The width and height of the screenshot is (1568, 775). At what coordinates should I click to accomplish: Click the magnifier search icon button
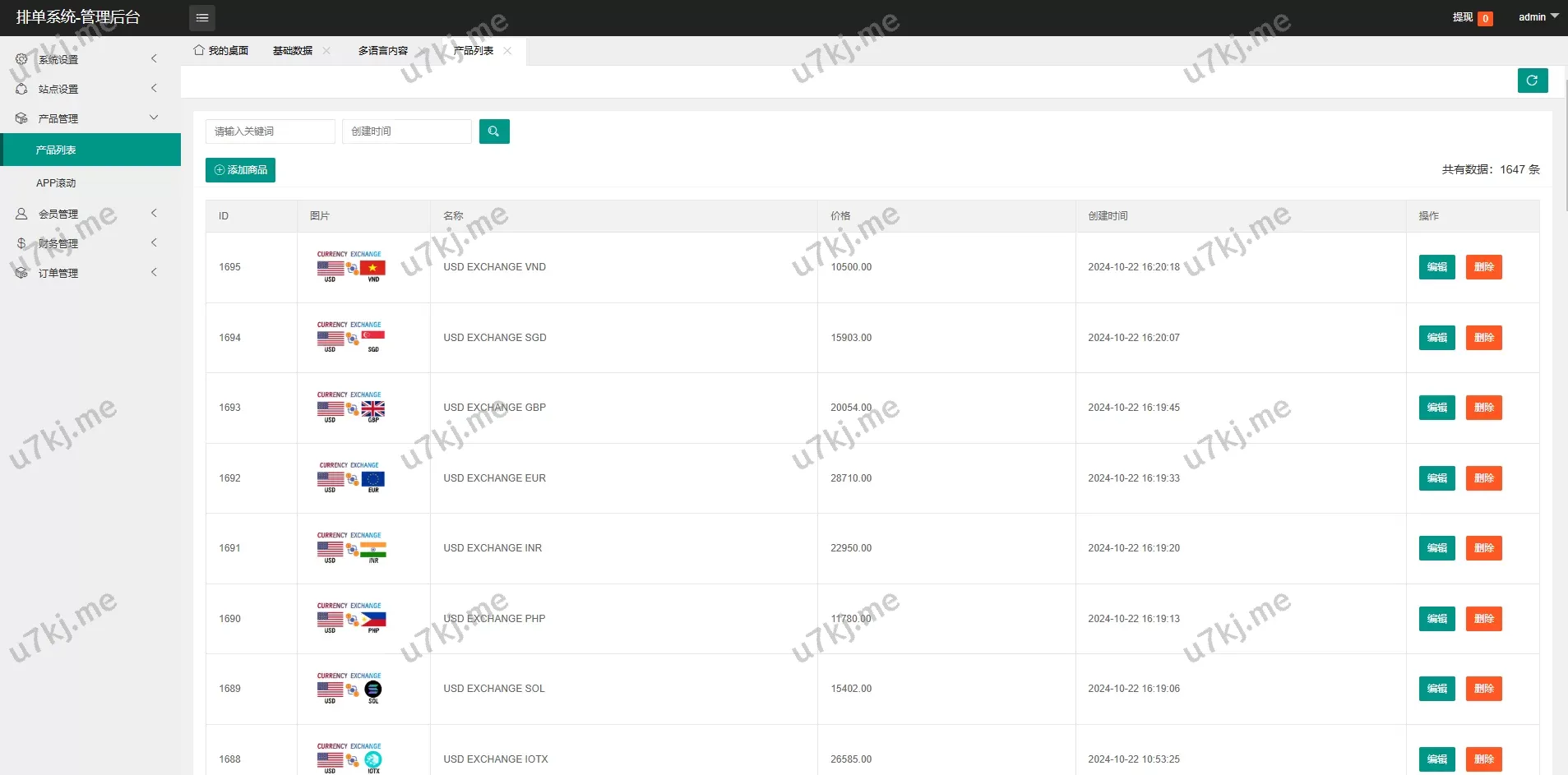click(x=493, y=131)
